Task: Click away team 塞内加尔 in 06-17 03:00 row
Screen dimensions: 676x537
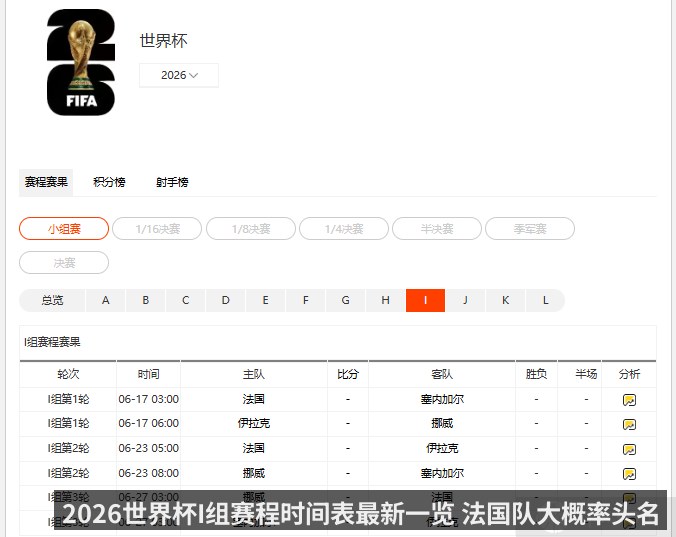Action: click(442, 399)
